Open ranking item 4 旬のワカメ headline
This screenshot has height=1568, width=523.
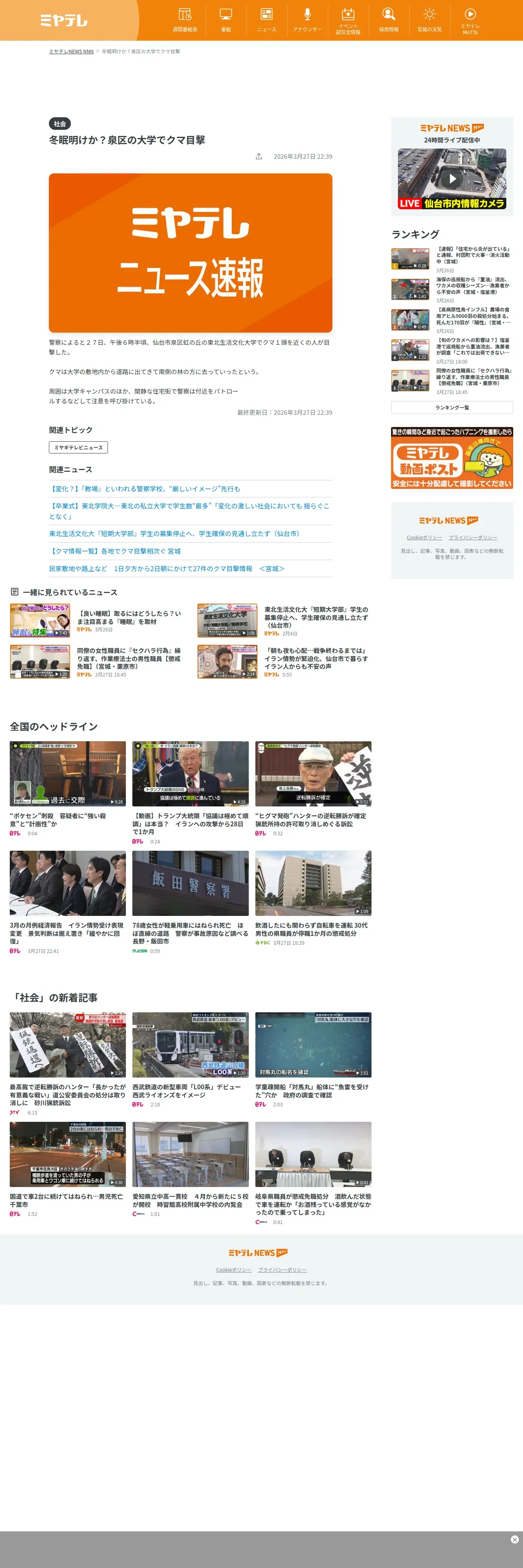point(474,346)
